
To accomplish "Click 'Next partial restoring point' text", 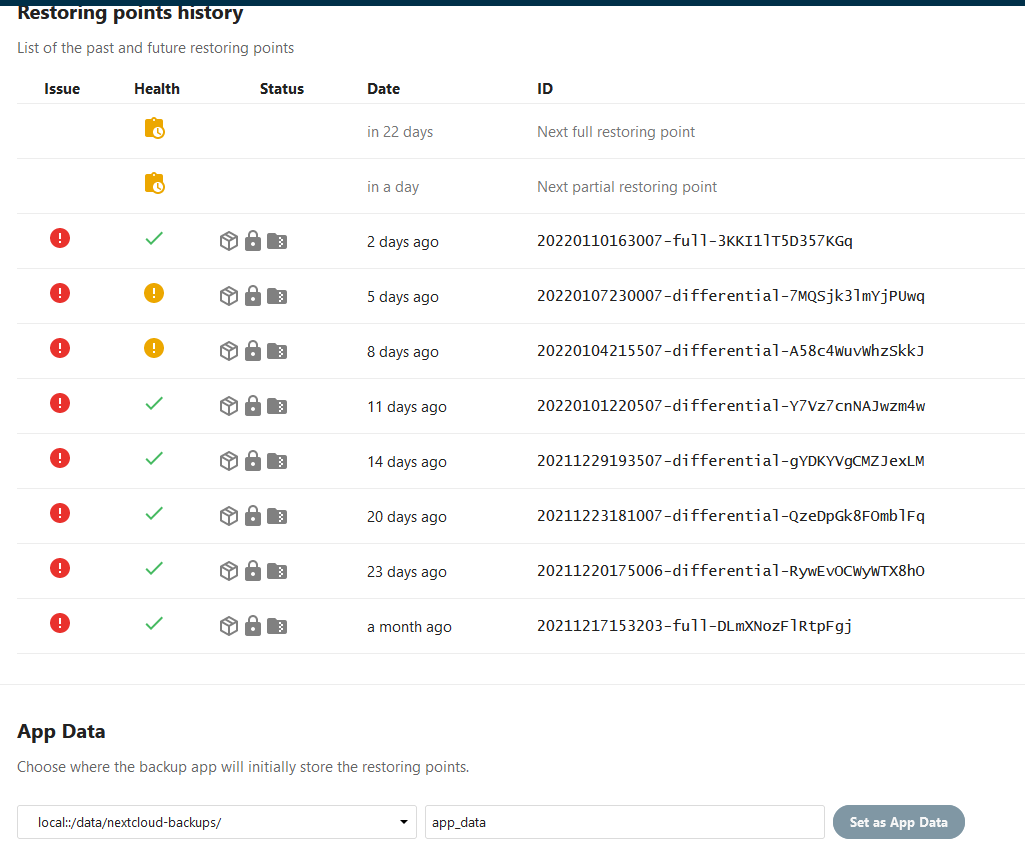I will [627, 186].
